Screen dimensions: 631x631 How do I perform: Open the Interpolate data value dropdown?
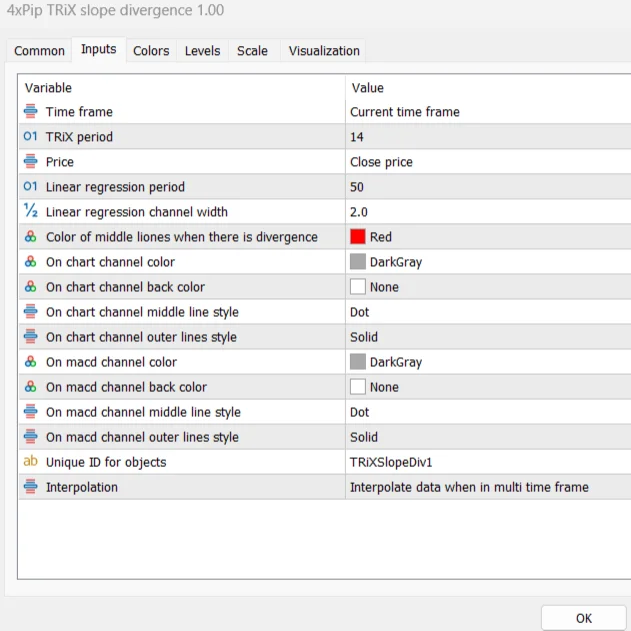pyautogui.click(x=486, y=487)
